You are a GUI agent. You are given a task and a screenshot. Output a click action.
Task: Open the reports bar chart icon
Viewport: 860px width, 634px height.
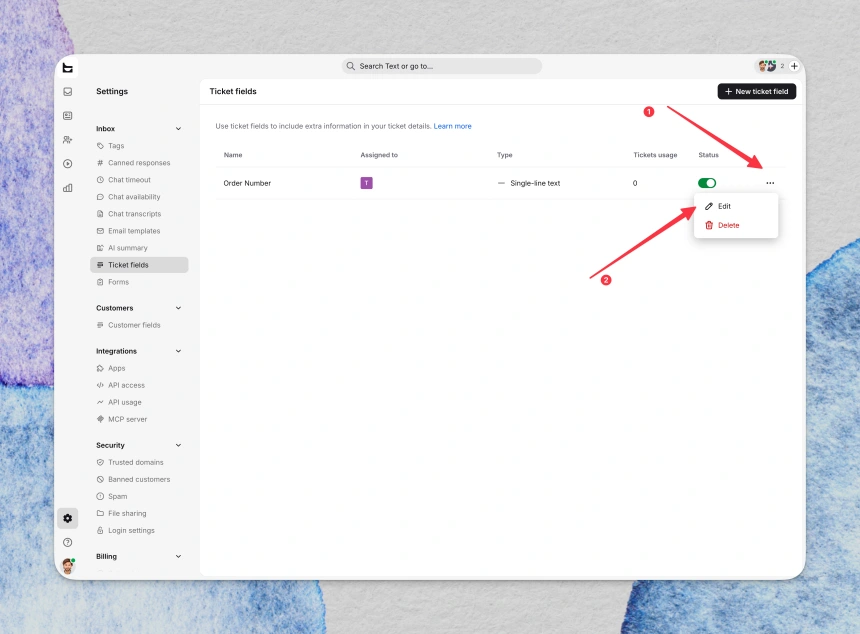pos(67,188)
